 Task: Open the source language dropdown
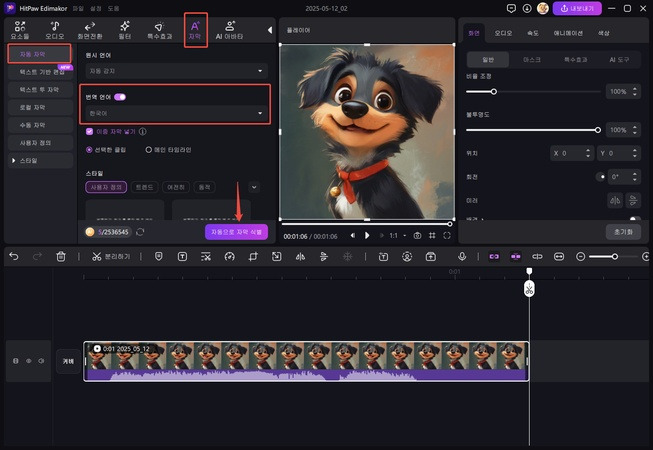pos(176,71)
